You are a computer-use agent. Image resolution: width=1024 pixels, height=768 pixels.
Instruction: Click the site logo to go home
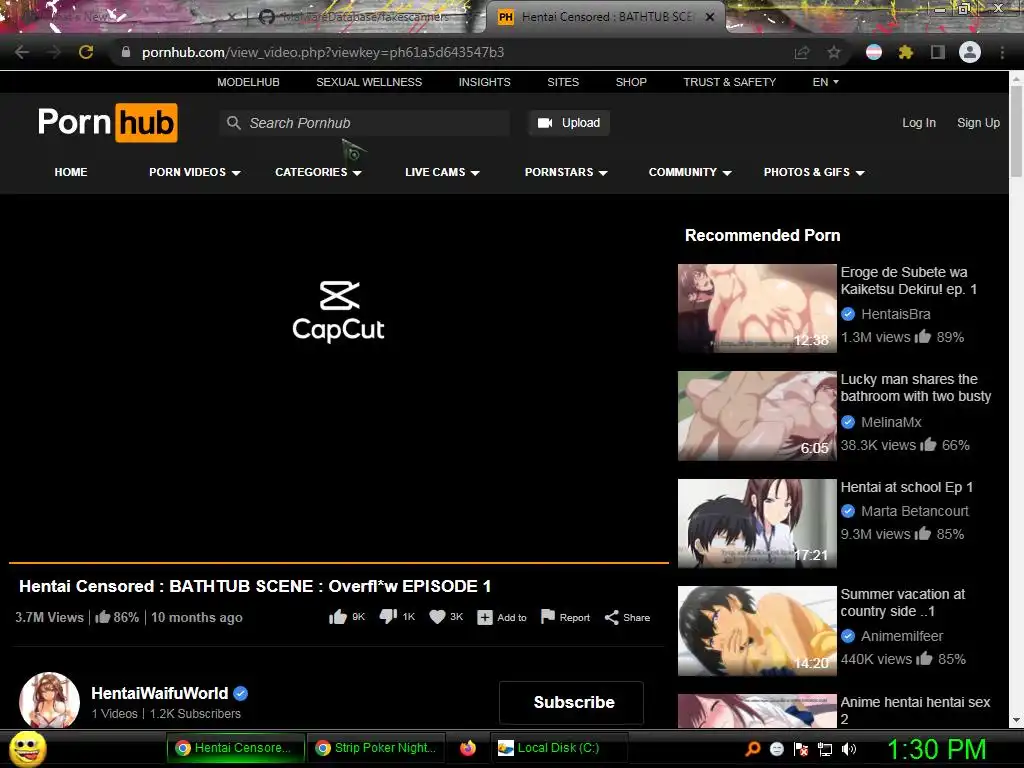pyautogui.click(x=108, y=123)
